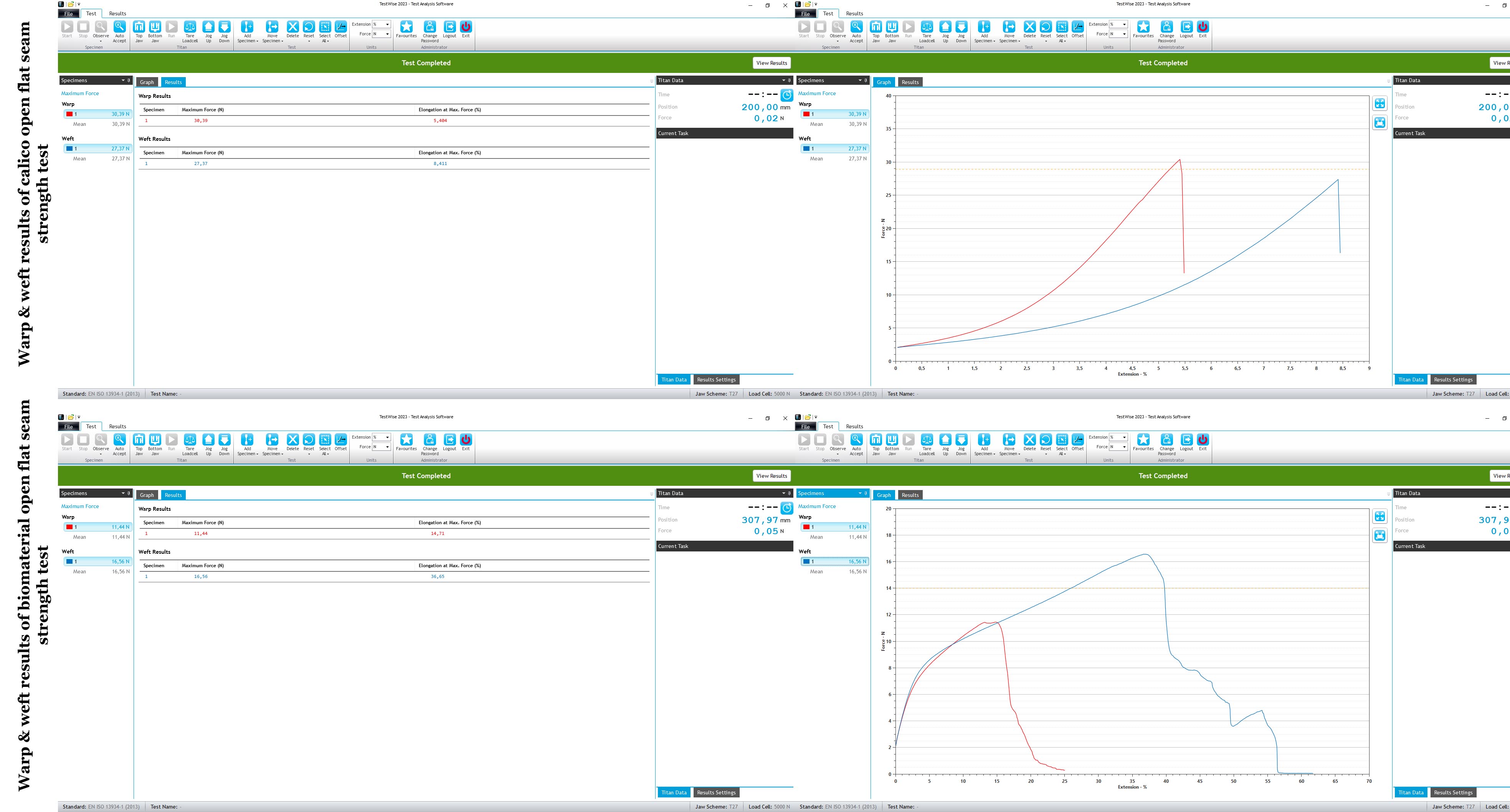Click the Maximum Force link in the biomaterial graph window

click(x=817, y=506)
